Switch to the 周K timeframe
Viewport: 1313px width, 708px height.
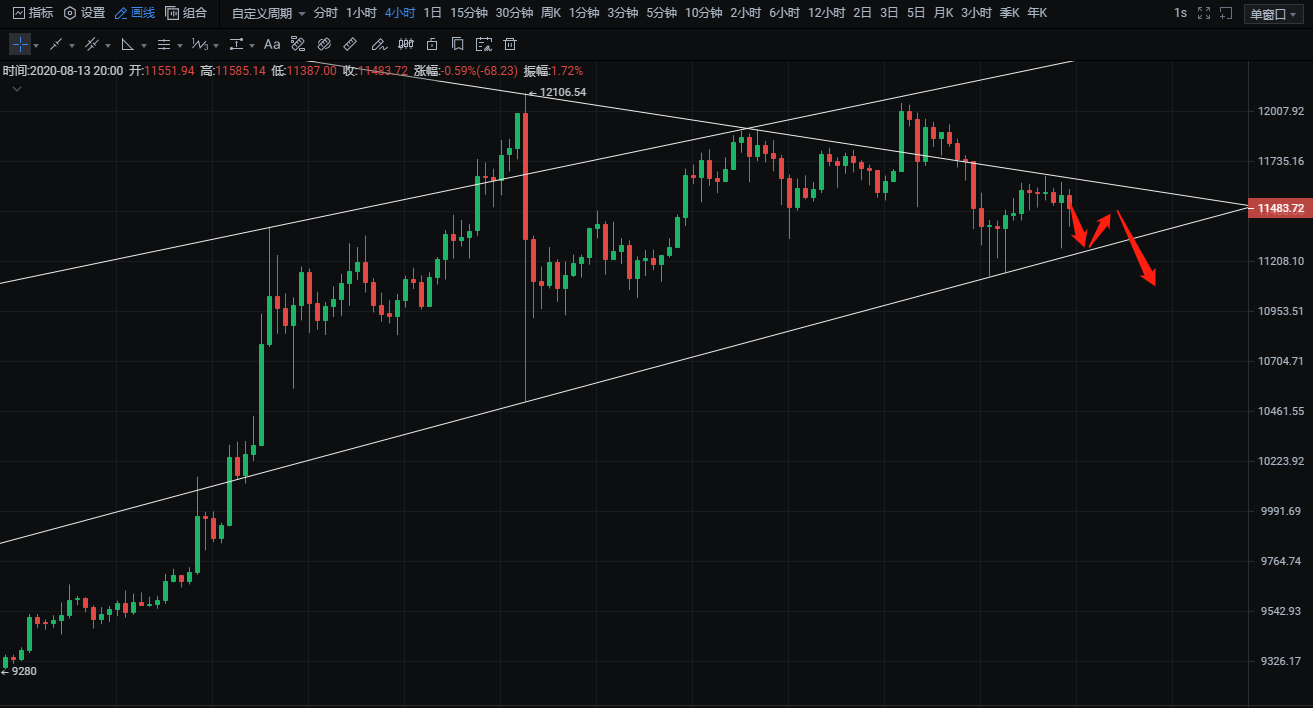[551, 13]
